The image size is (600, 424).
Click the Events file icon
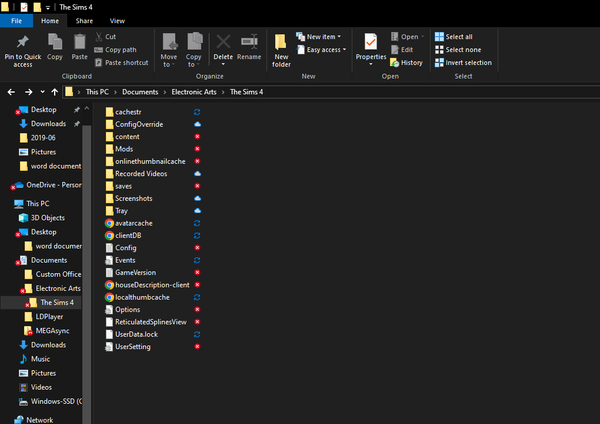(109, 260)
